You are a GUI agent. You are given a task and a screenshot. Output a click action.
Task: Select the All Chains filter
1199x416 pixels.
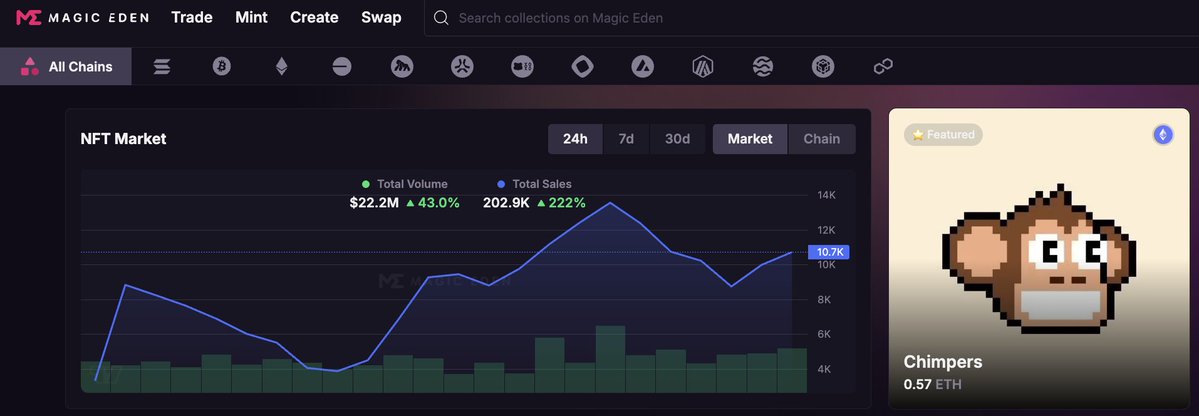(66, 67)
